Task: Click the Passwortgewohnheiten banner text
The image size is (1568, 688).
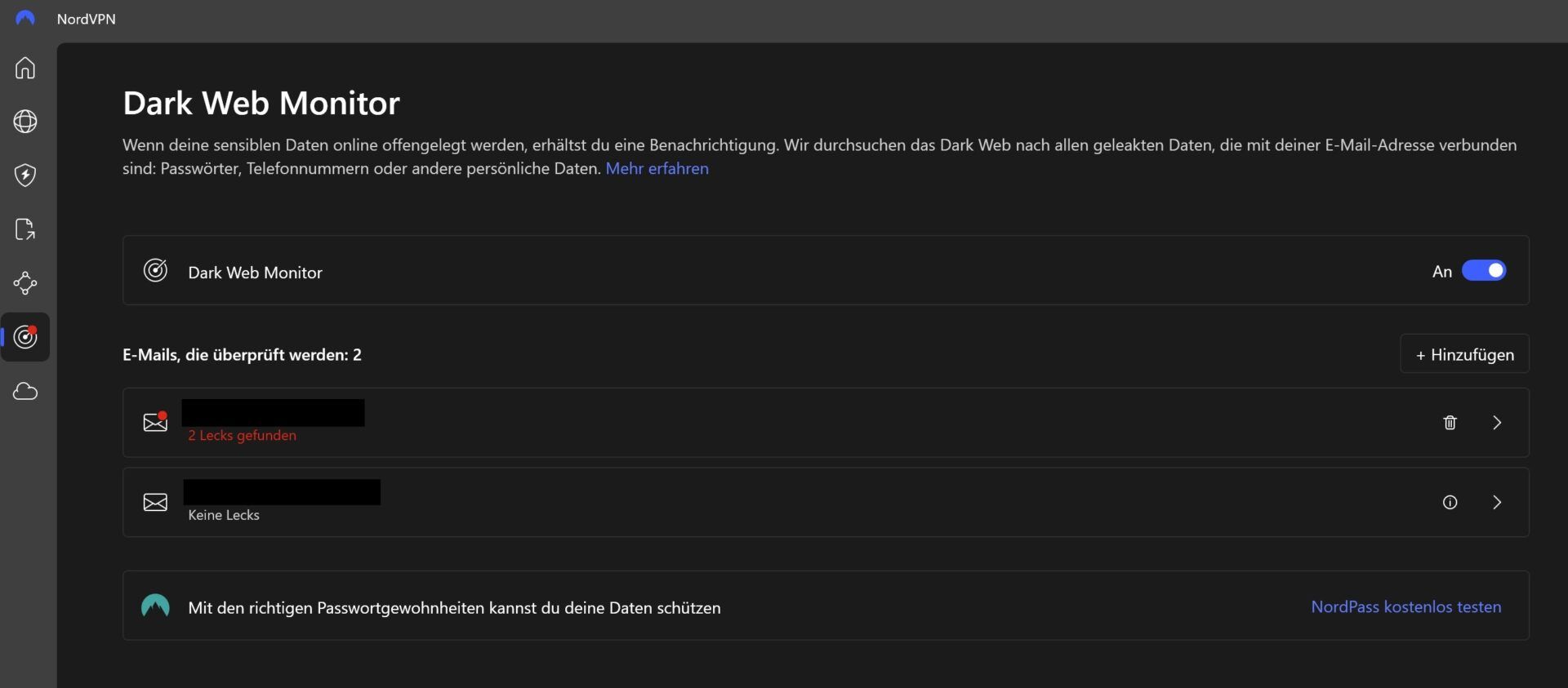Action: [454, 607]
